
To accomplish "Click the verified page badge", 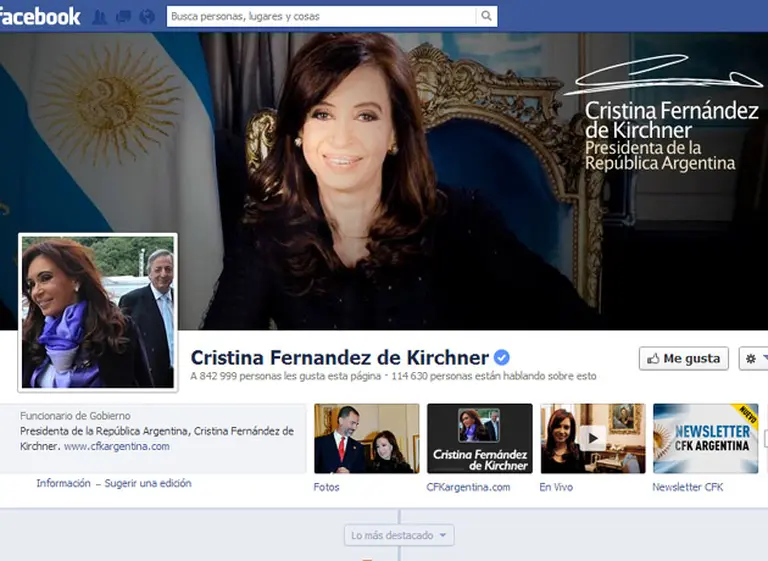I will [502, 358].
